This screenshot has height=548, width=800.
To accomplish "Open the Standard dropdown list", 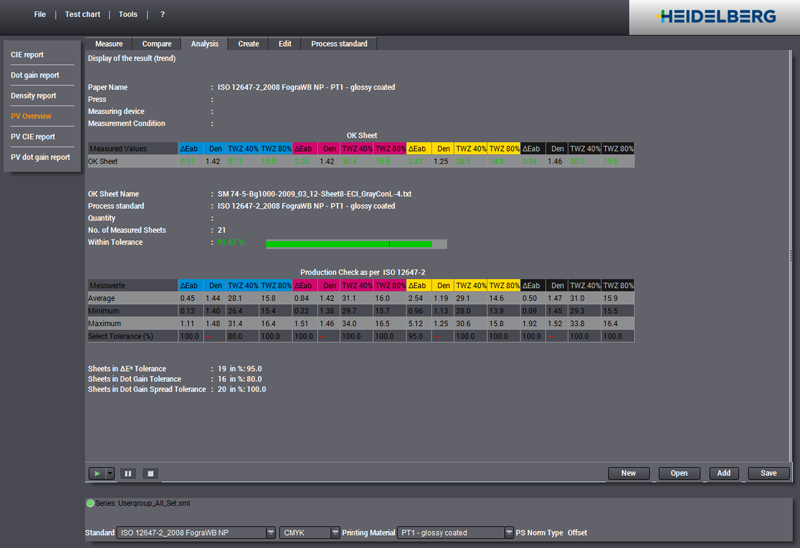I will [x=271, y=533].
